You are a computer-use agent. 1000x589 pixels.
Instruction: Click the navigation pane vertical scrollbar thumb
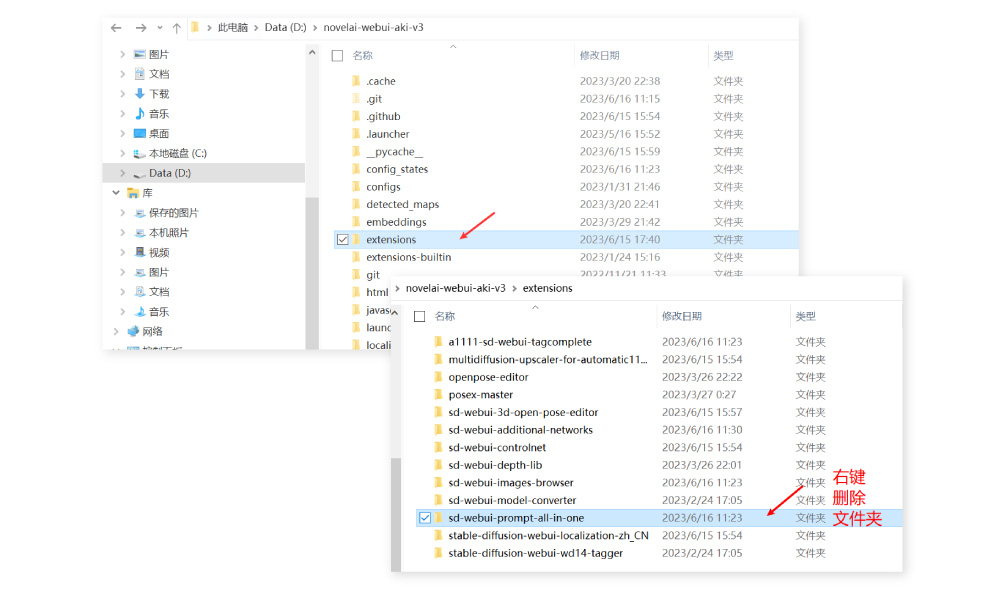312,273
